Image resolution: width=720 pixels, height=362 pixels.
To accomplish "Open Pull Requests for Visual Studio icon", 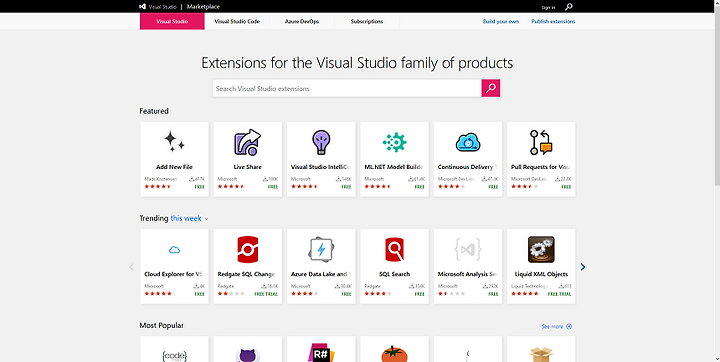I will 541,142.
